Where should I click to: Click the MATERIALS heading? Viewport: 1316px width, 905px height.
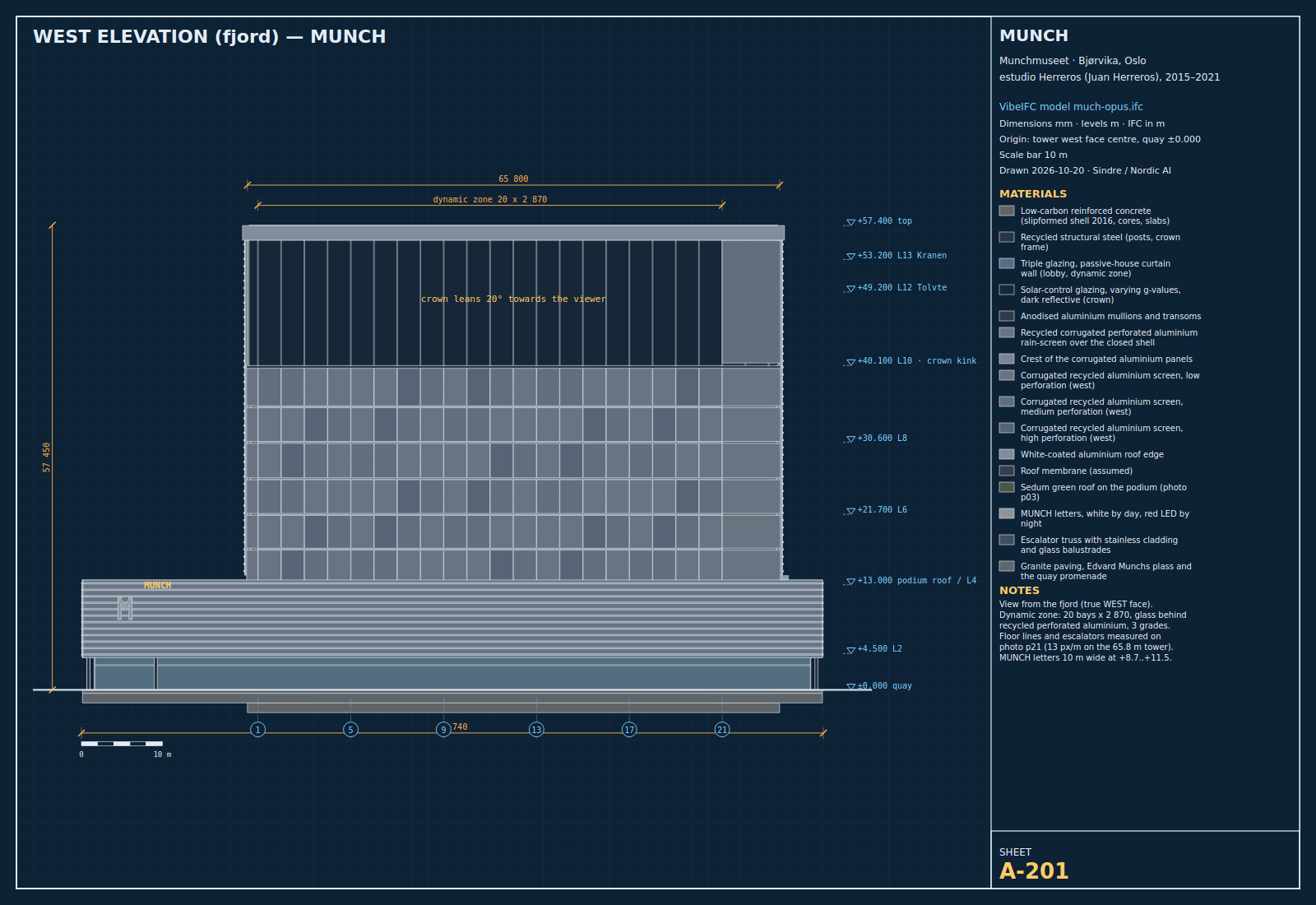[1033, 194]
